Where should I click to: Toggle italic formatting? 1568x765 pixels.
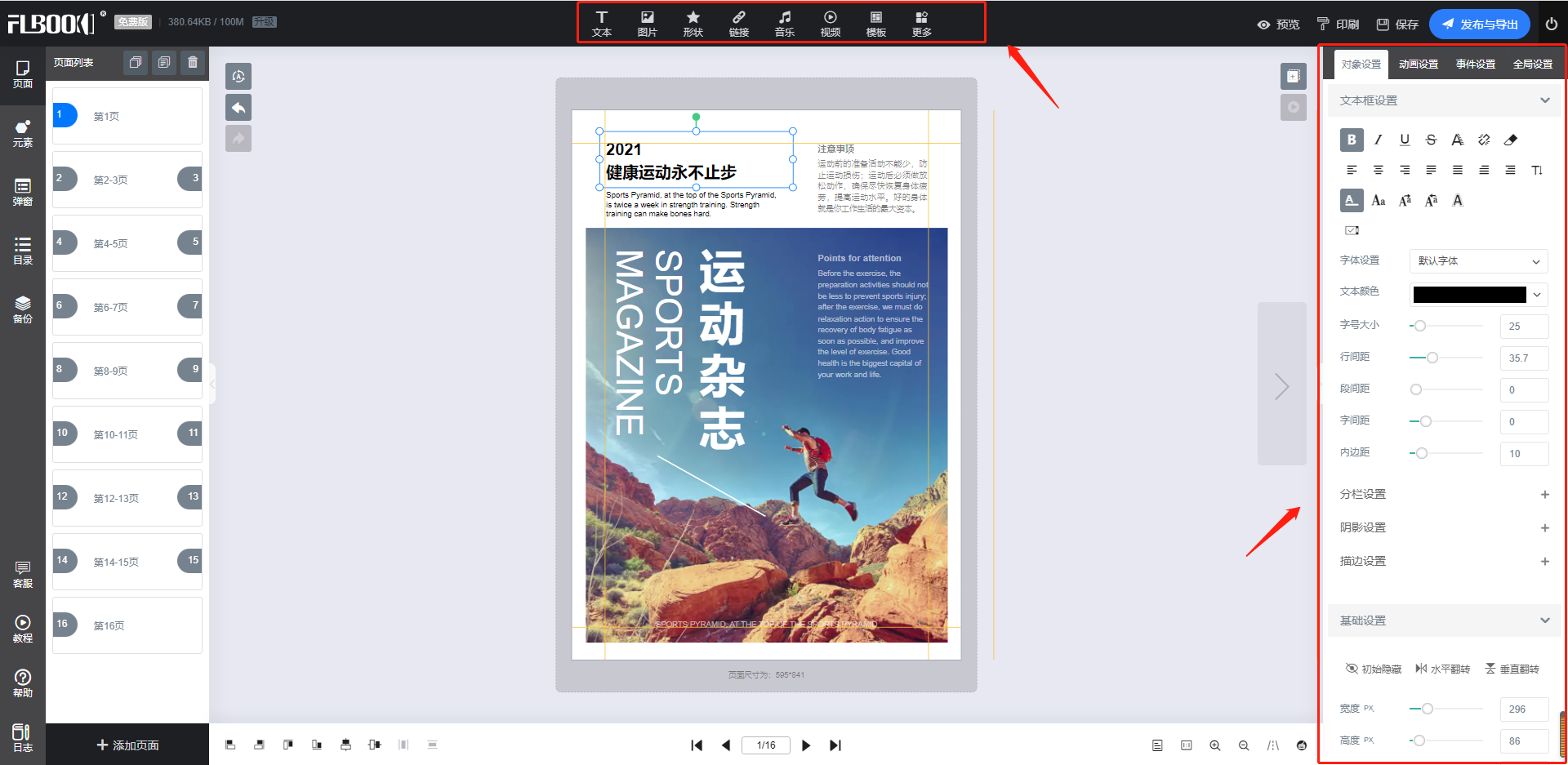[1379, 140]
